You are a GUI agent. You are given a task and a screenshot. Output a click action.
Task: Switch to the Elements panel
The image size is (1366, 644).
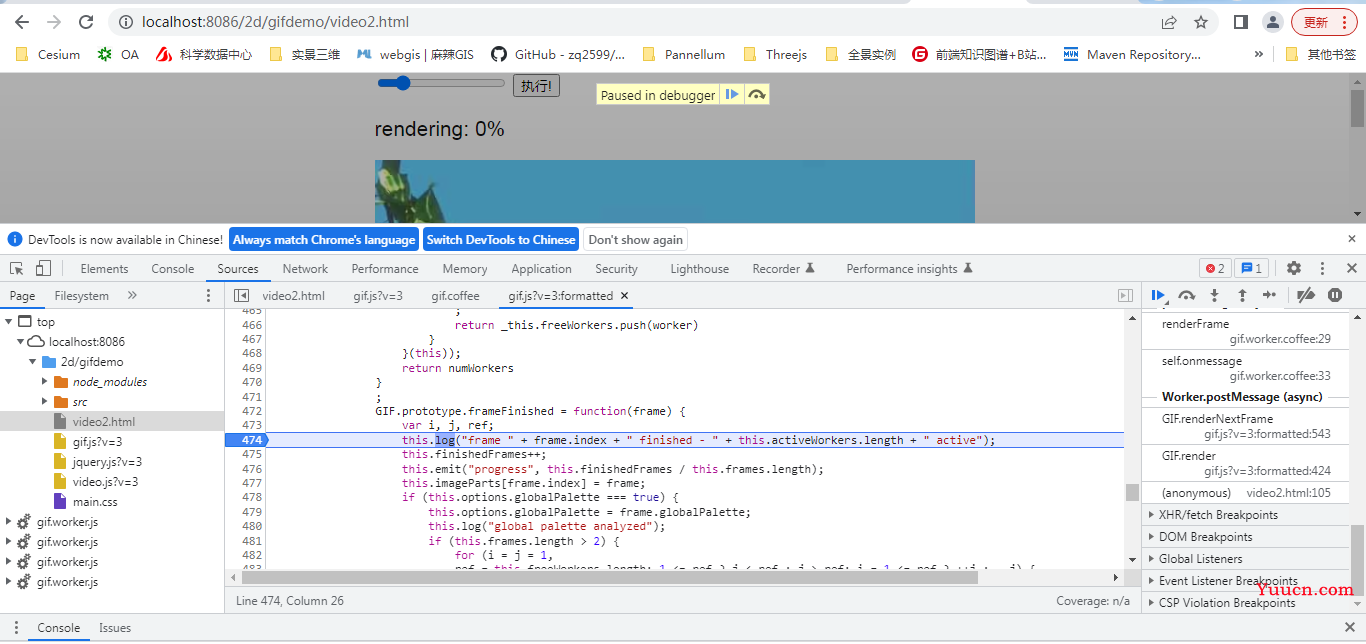click(104, 269)
